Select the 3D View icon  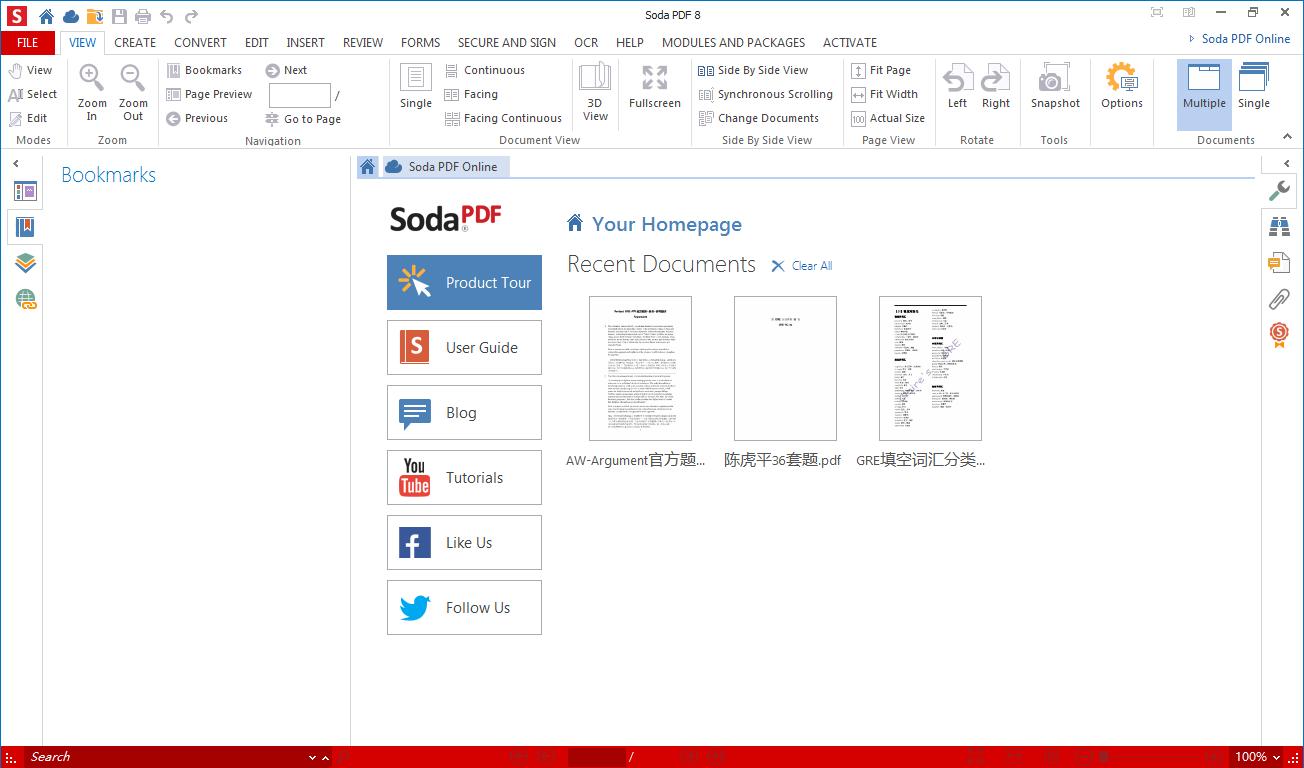[x=595, y=92]
